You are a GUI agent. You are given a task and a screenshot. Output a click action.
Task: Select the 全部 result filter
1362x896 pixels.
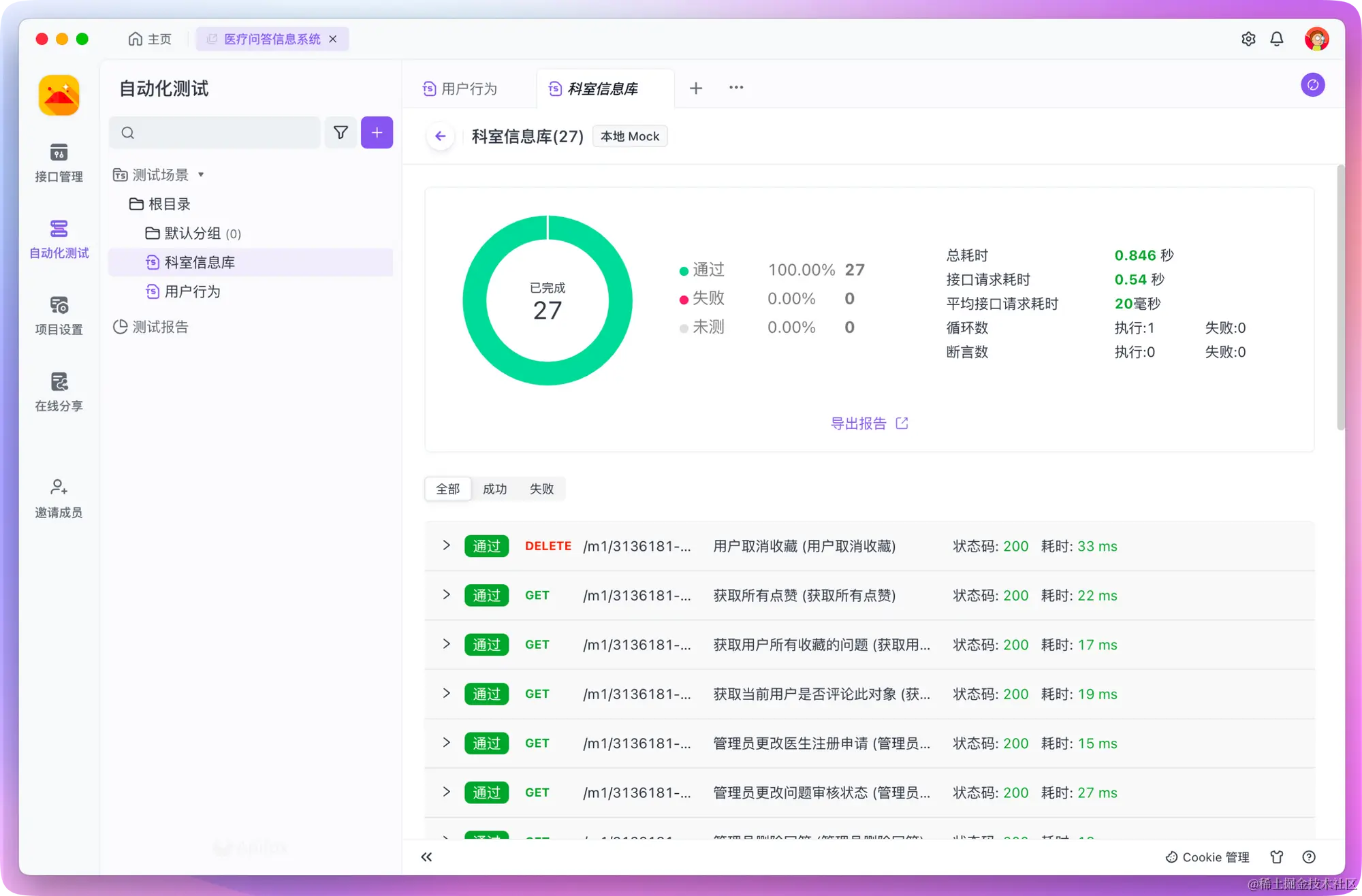(448, 489)
